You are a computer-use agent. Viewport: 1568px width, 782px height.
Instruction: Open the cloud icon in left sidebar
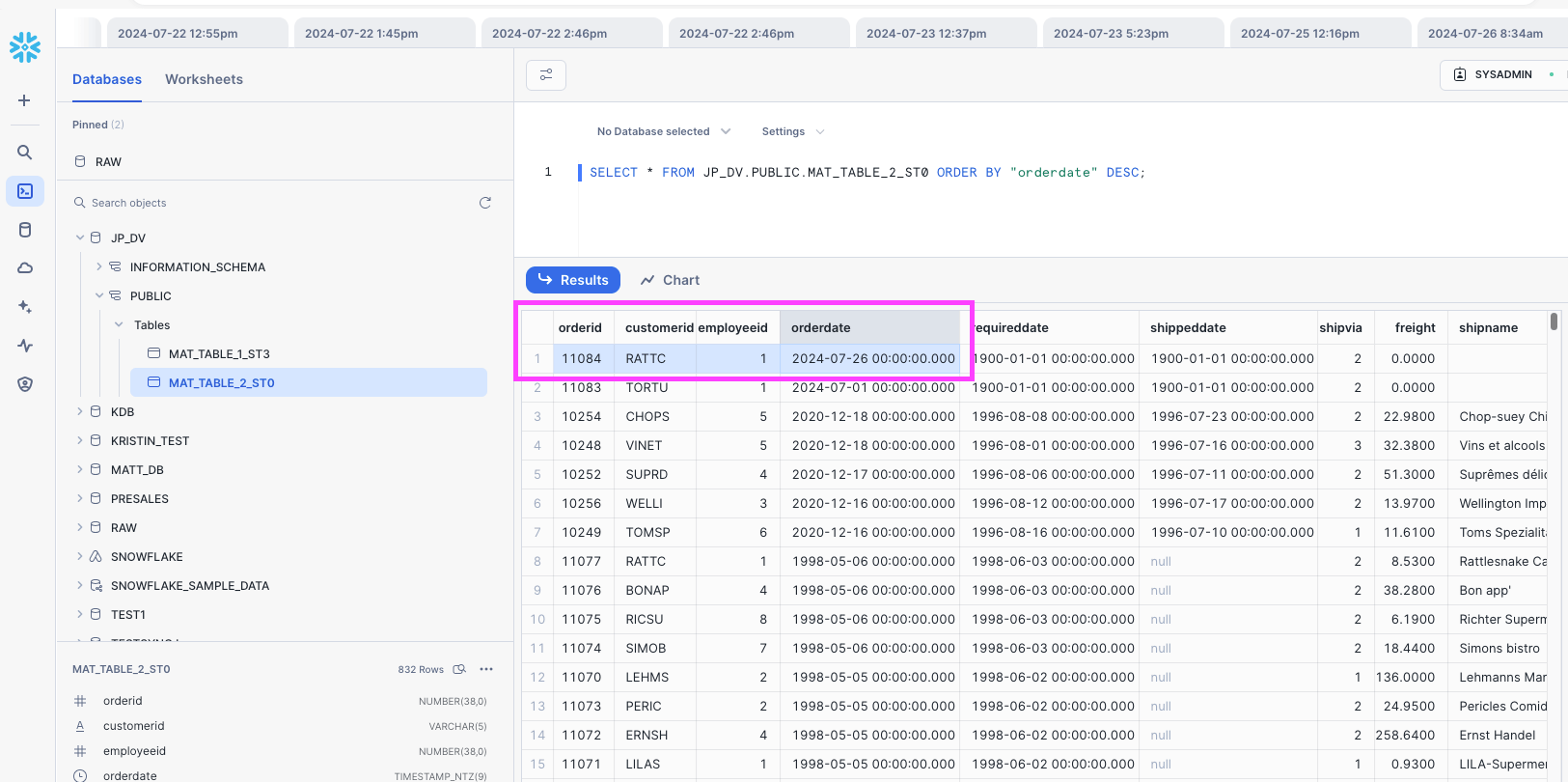click(x=25, y=268)
